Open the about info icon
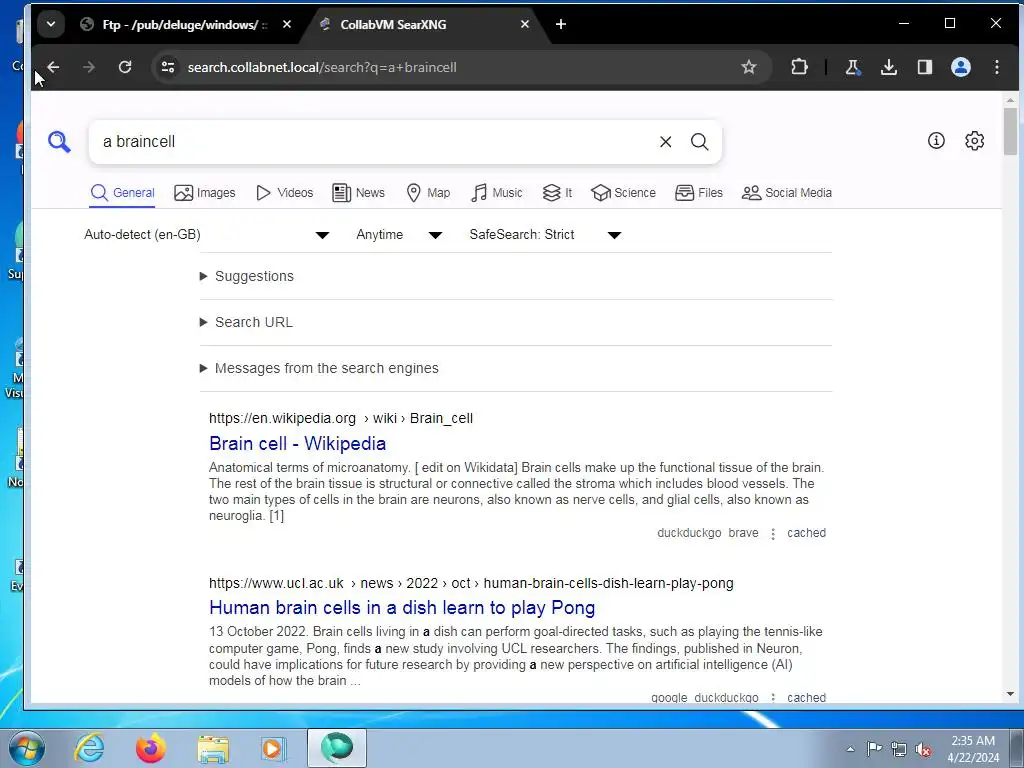 coord(936,140)
